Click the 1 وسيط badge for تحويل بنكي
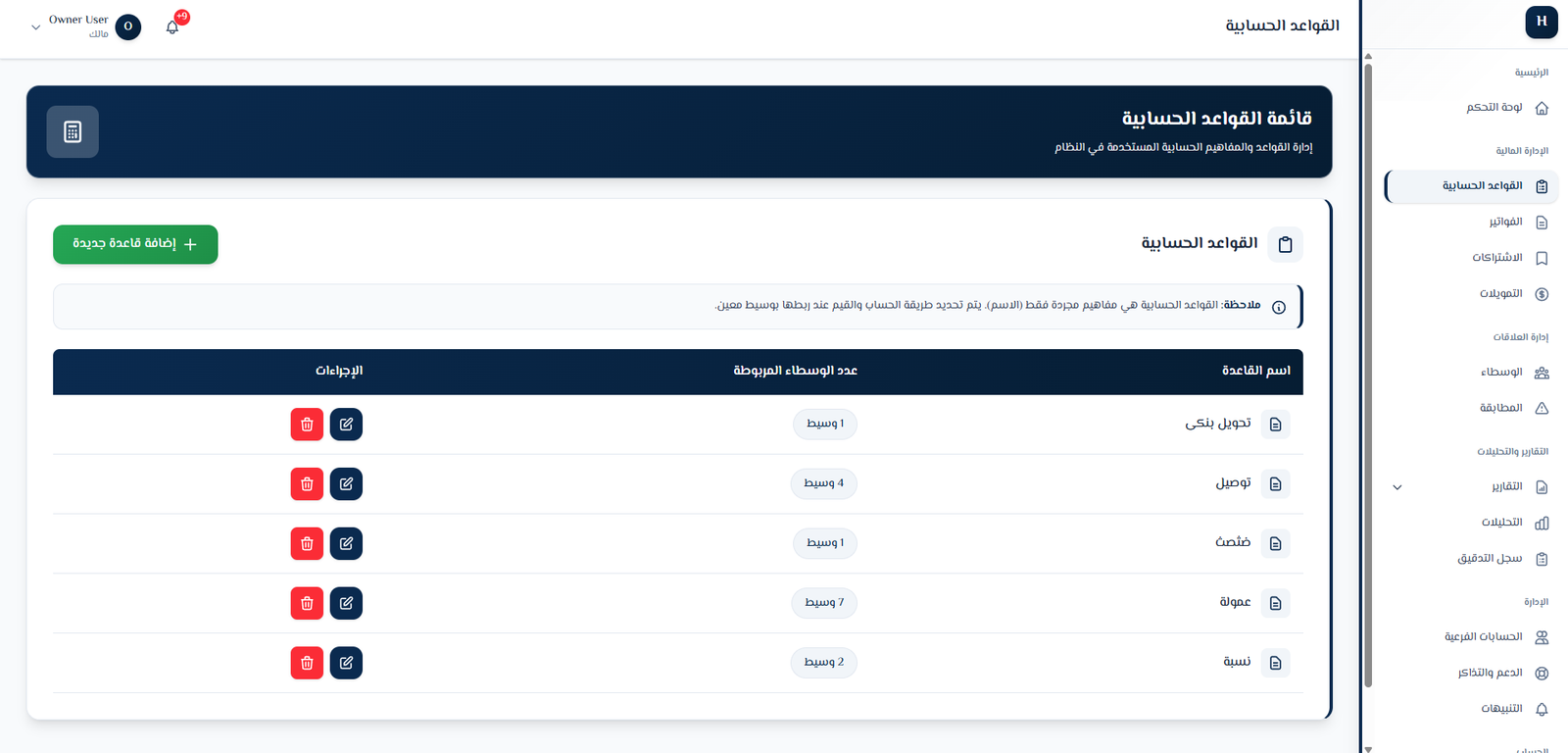 (x=825, y=424)
